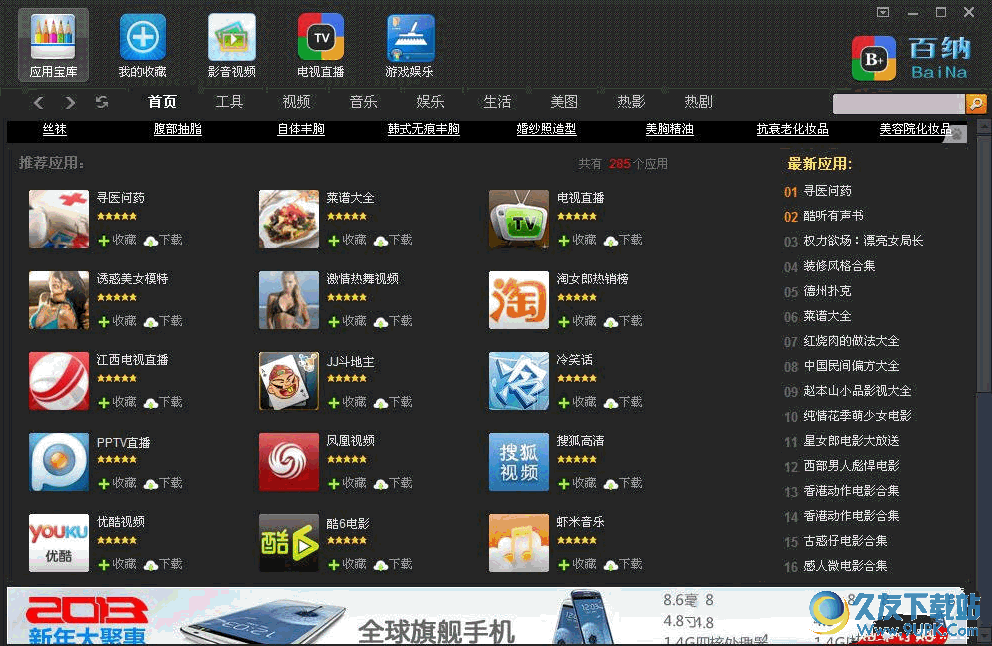Open the 虾米音乐 orange music icon

pyautogui.click(x=519, y=543)
